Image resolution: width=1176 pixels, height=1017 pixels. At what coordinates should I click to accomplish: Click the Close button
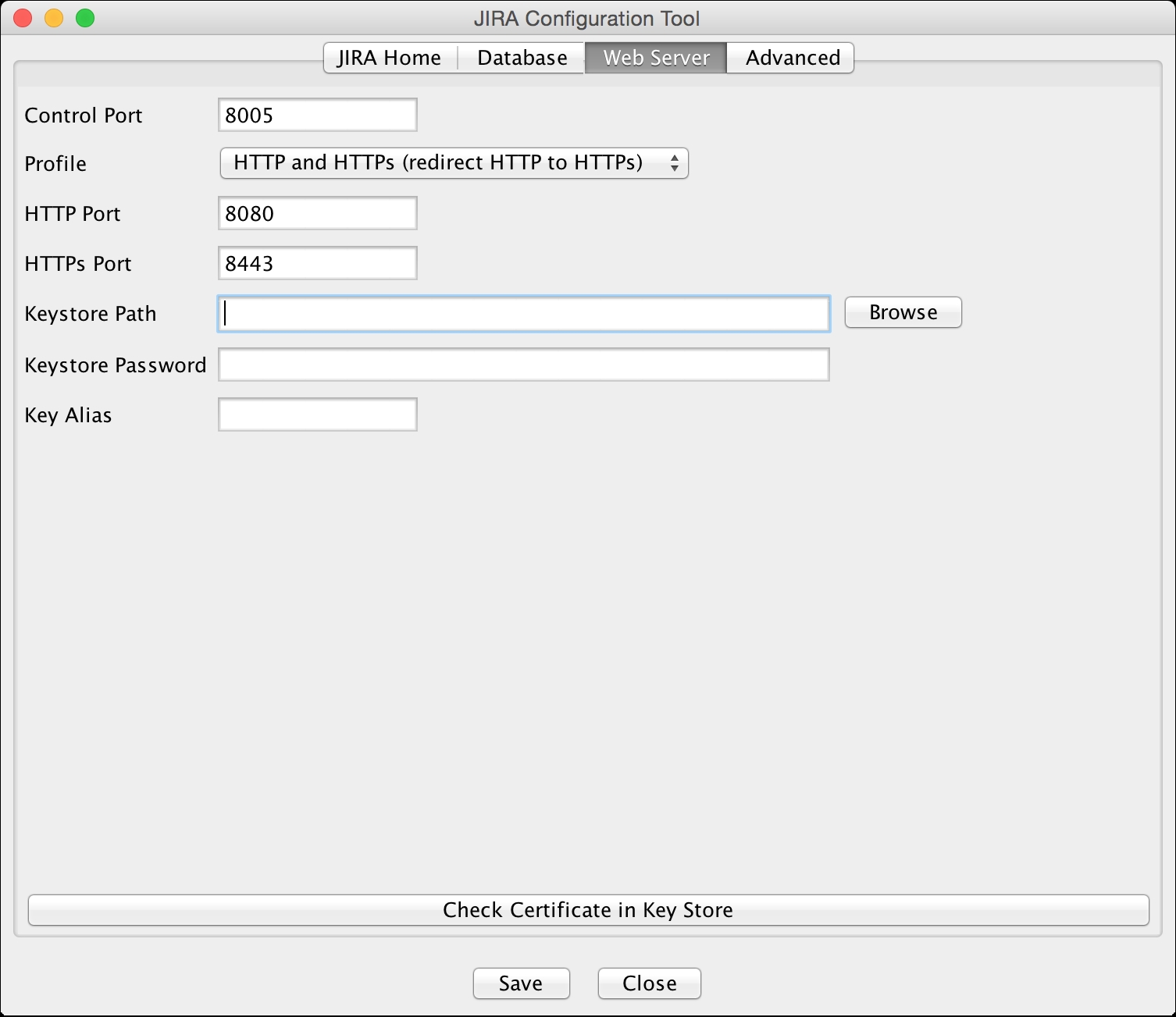point(650,983)
